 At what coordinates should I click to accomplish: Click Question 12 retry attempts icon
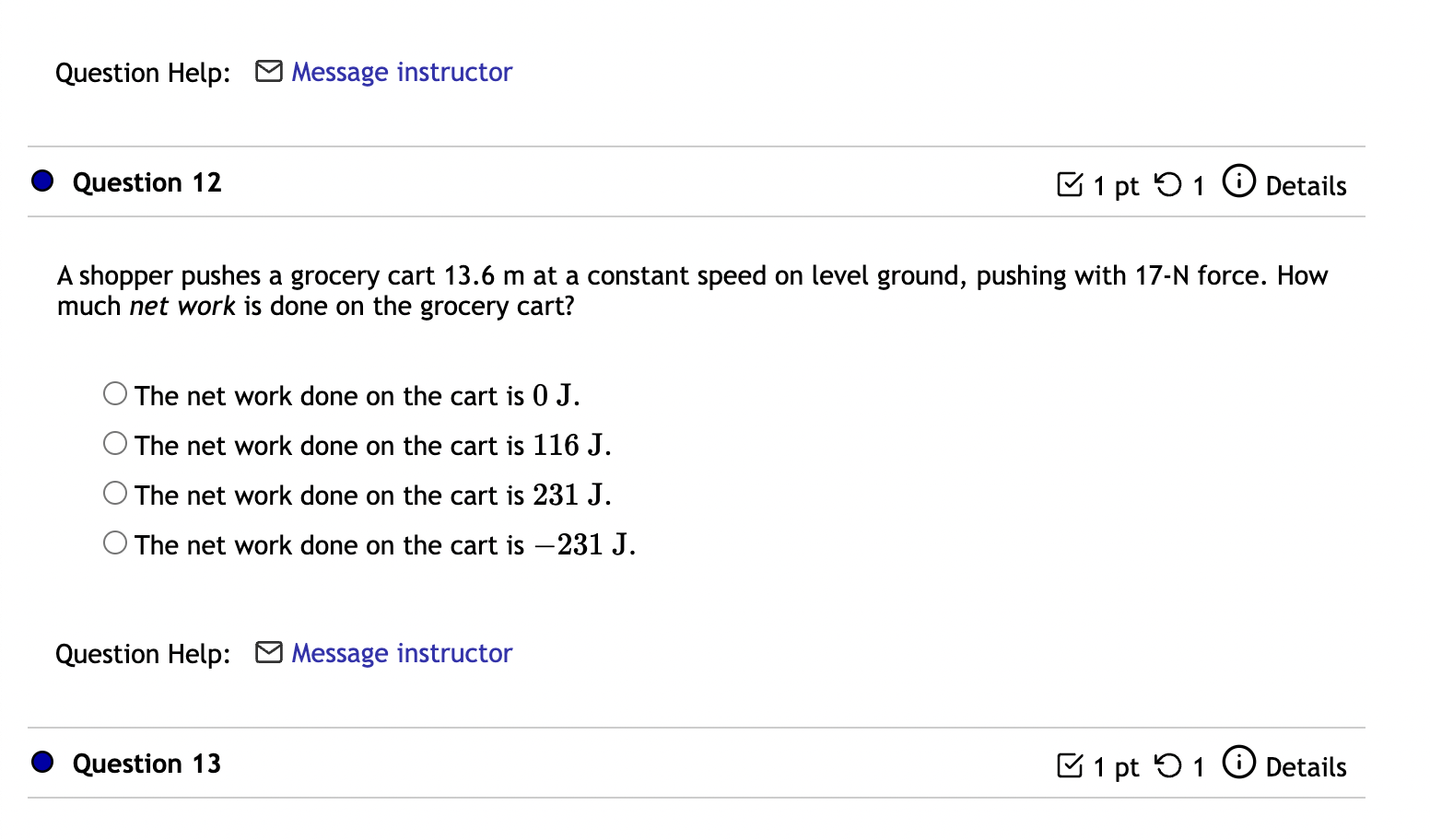point(1167,185)
